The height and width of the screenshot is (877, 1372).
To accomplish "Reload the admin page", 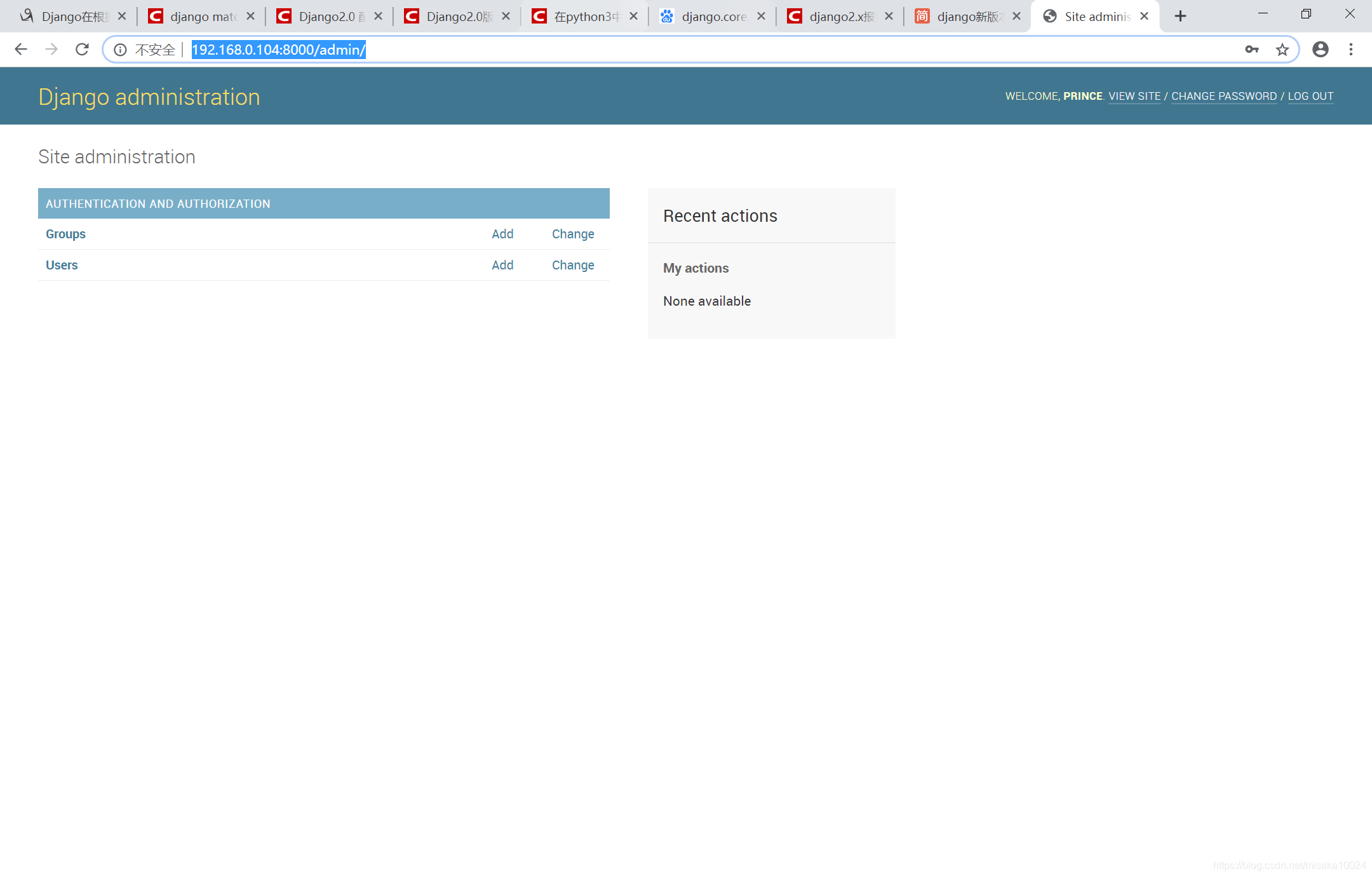I will [82, 50].
